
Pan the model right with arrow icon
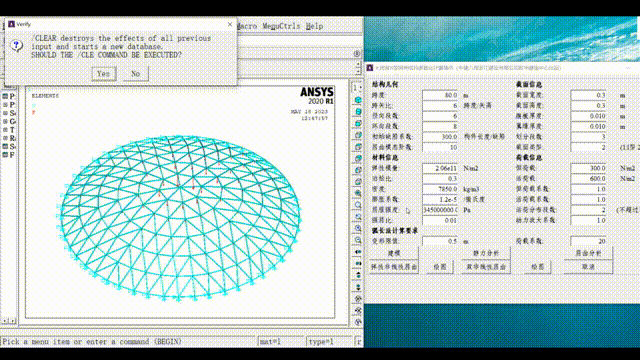click(358, 263)
